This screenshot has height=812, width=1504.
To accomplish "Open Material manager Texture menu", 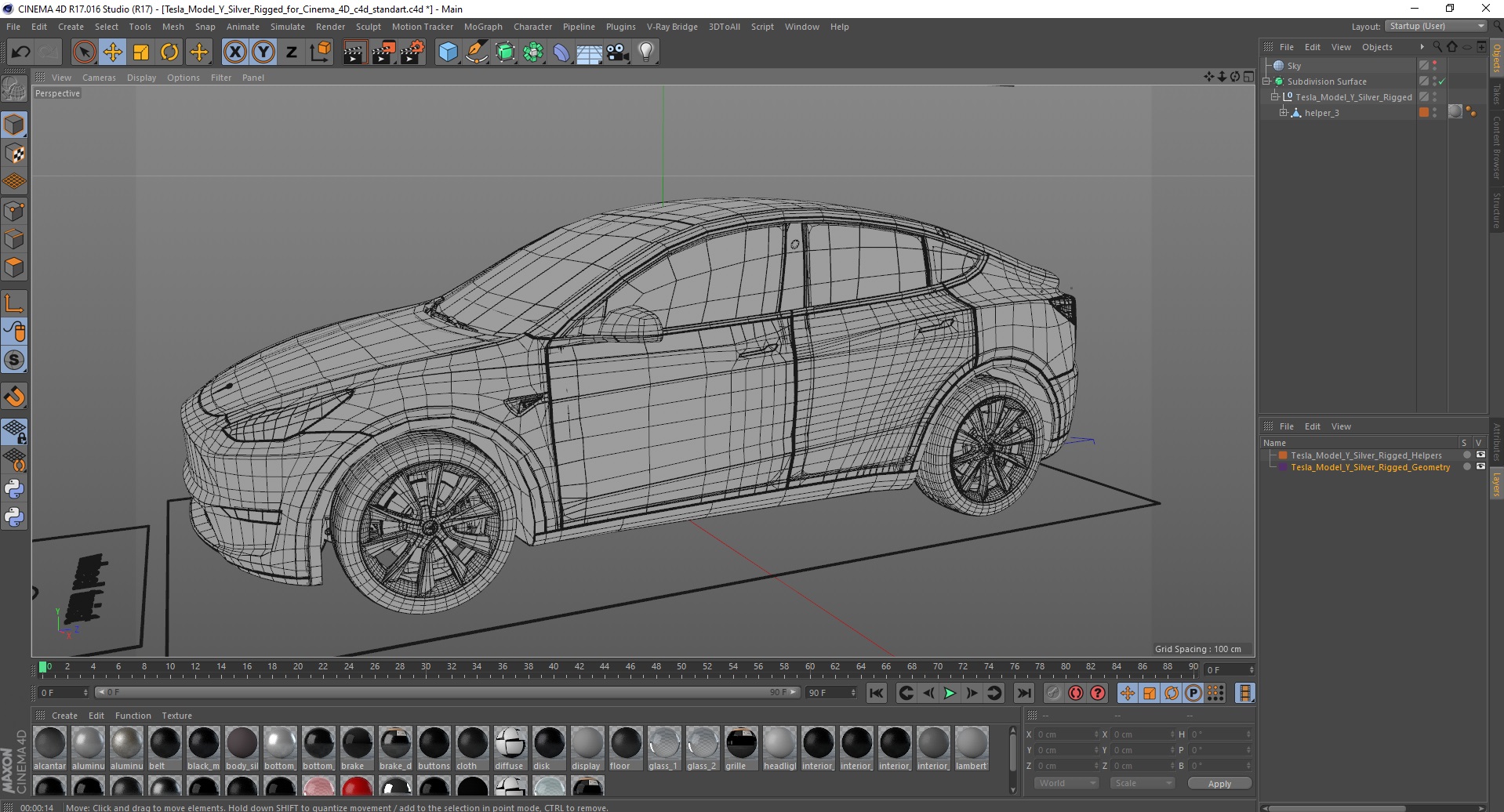I will (176, 716).
